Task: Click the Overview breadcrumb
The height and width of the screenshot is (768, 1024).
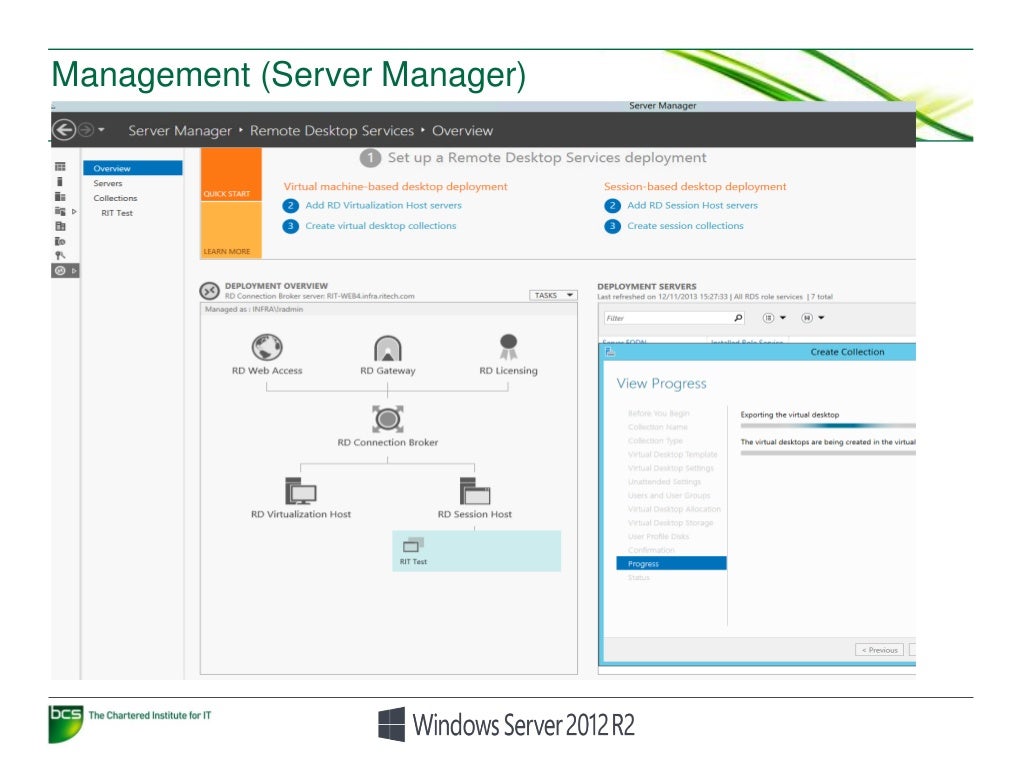Action: [x=462, y=131]
